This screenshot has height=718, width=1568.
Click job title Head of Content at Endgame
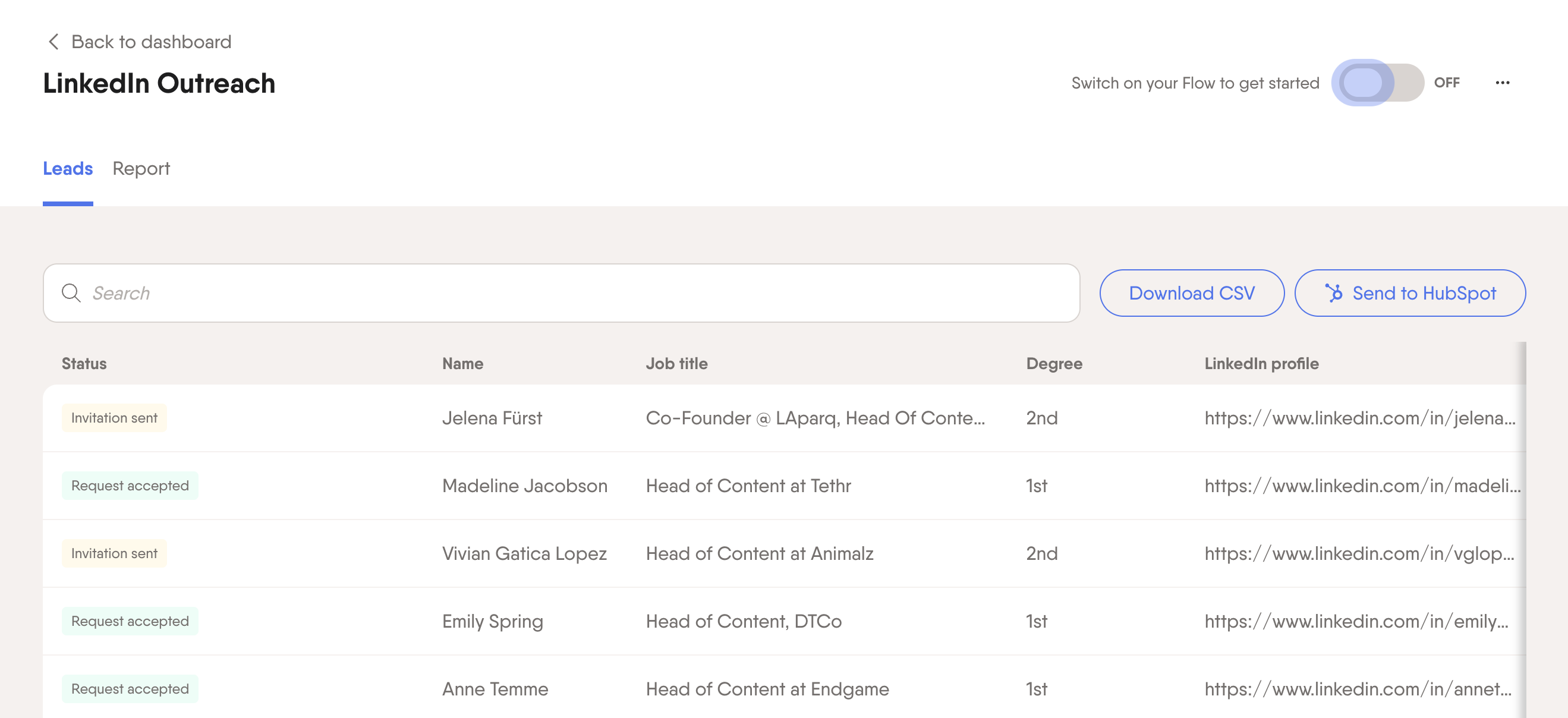767,689
